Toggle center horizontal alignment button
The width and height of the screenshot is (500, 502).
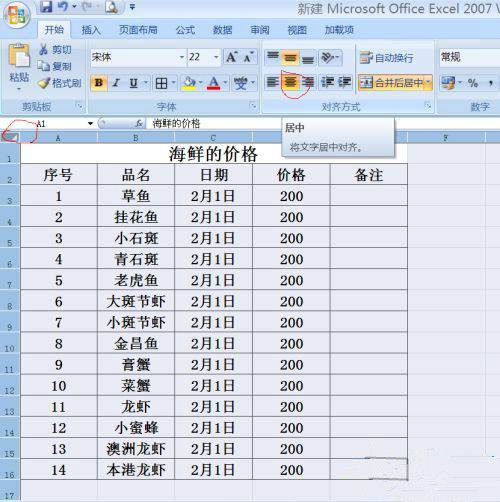click(290, 82)
